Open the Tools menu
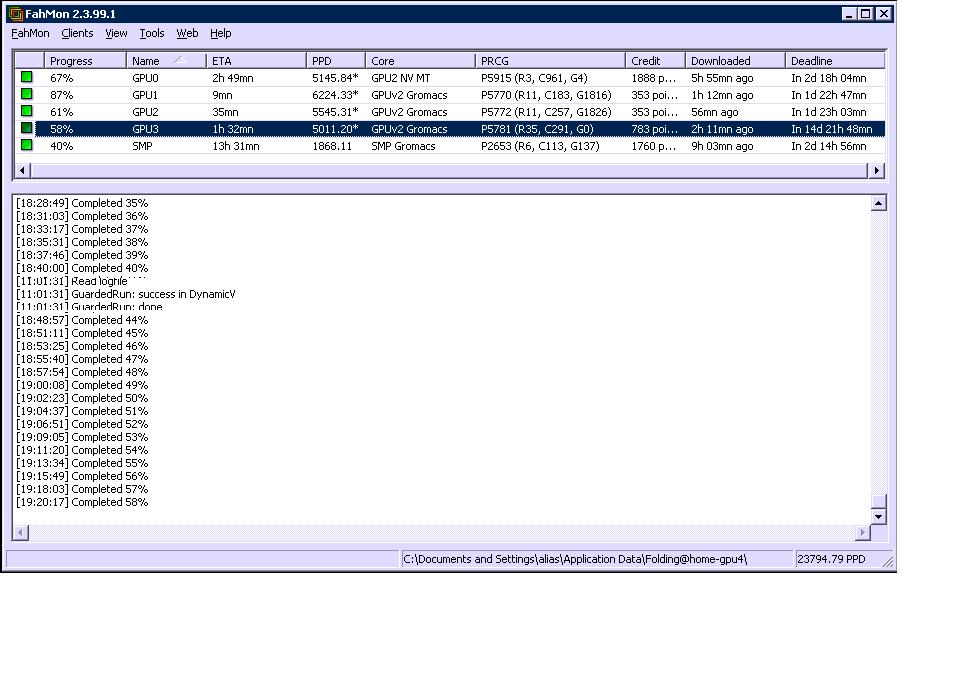This screenshot has width=955, height=683. coord(152,34)
